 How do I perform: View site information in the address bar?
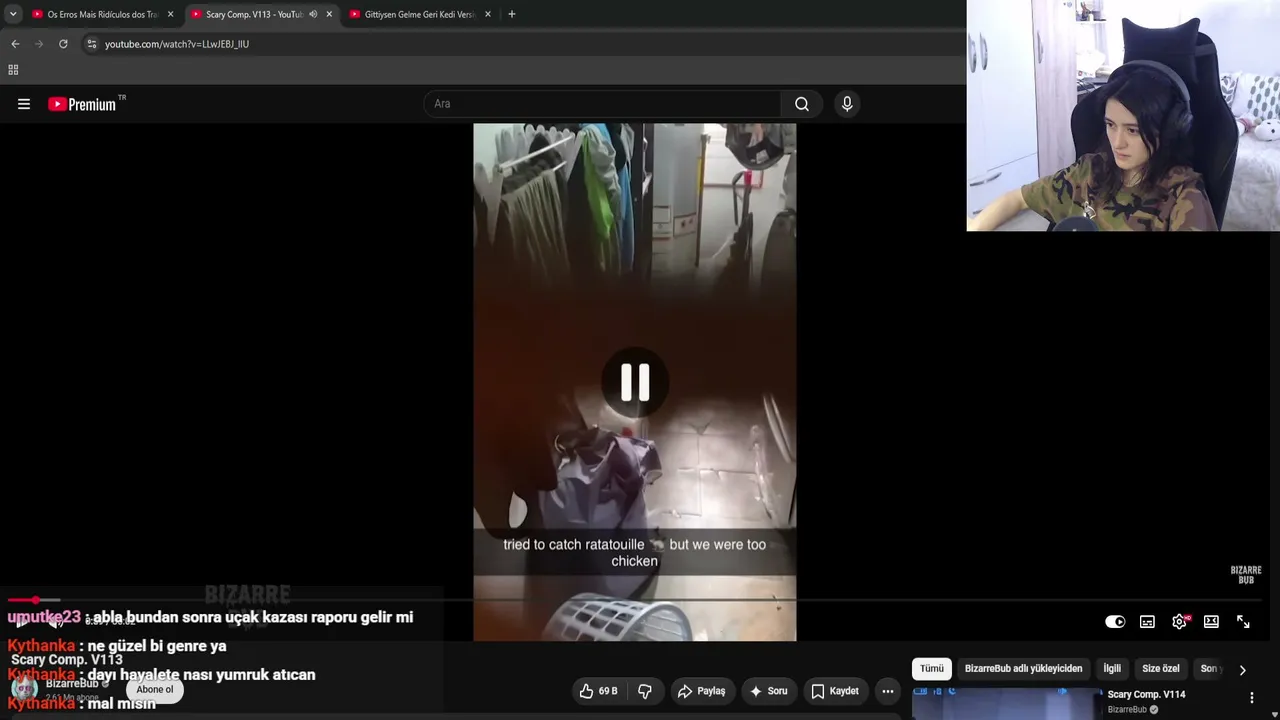point(92,44)
